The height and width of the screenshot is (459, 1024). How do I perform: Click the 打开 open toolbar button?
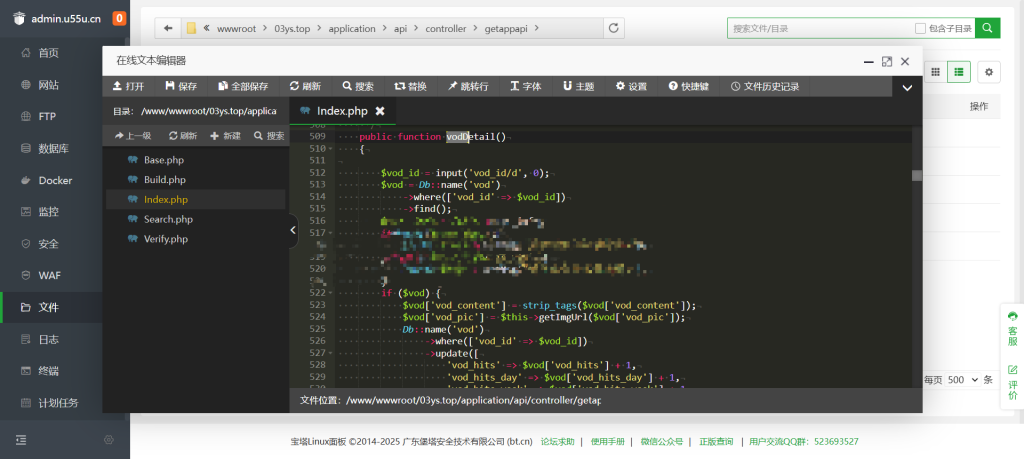pyautogui.click(x=129, y=86)
